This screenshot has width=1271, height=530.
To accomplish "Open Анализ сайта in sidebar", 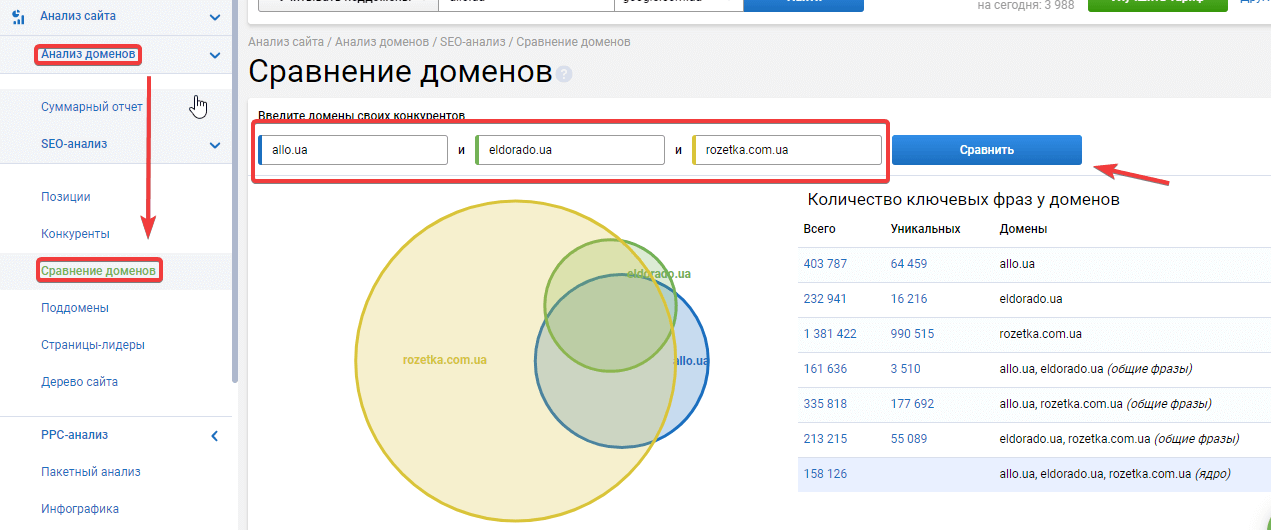I will [78, 17].
